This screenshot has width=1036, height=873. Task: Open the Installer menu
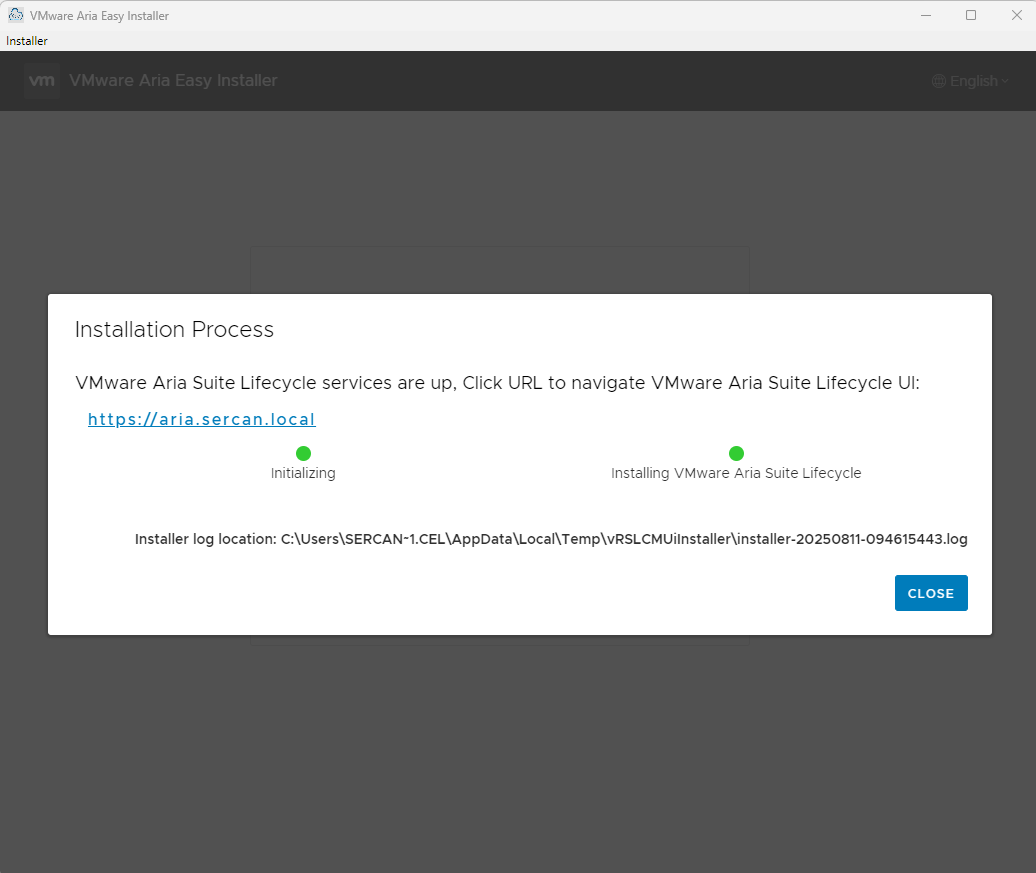27,41
